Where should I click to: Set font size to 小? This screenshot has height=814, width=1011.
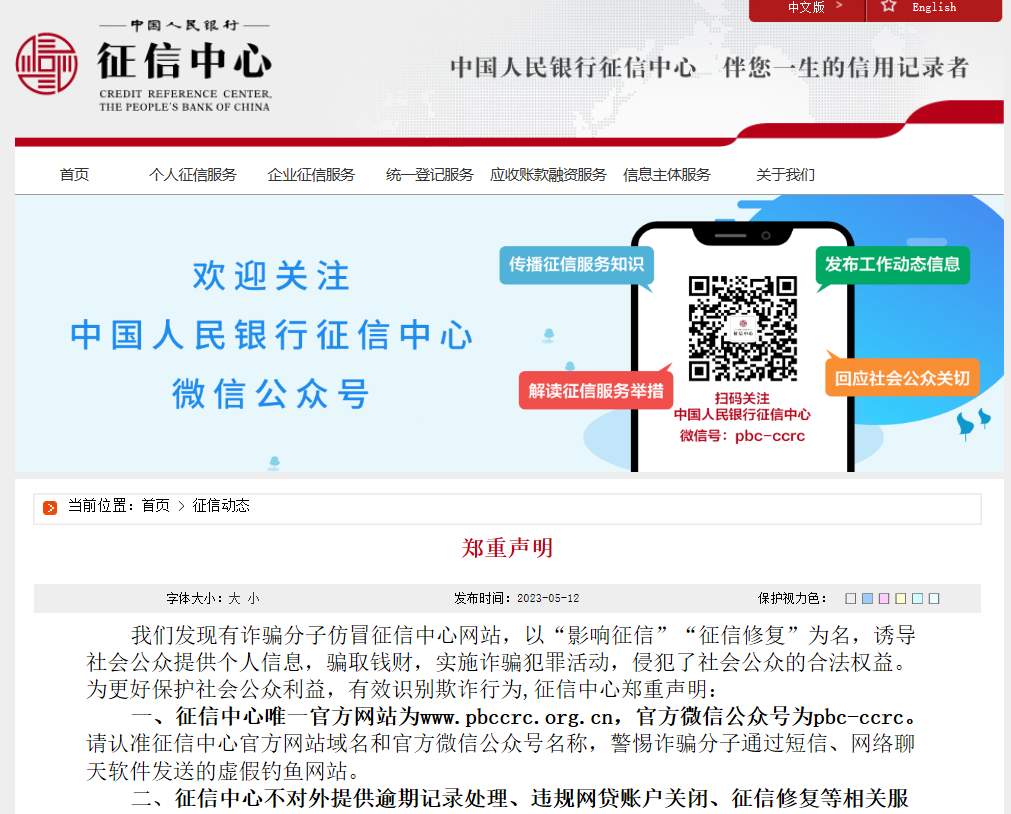click(253, 599)
